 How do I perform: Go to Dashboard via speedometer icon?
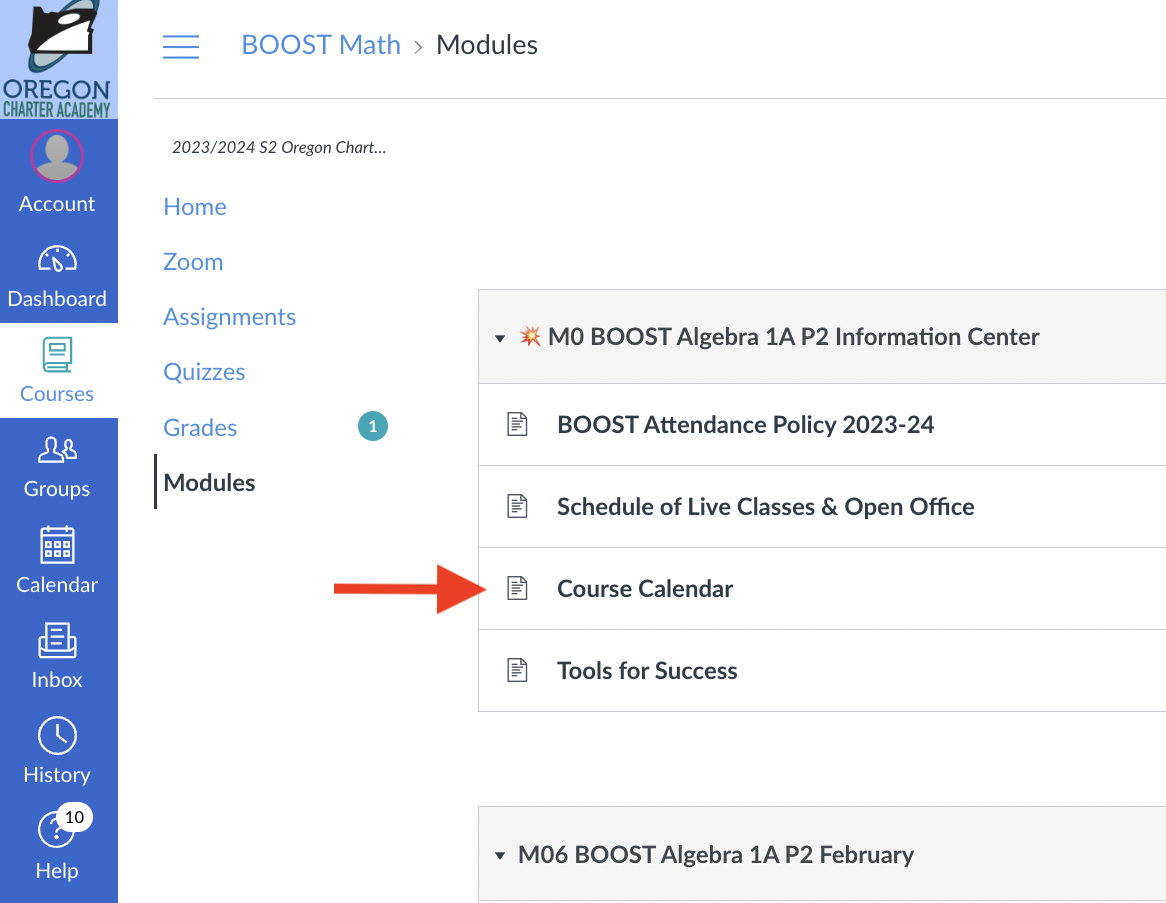[57, 260]
